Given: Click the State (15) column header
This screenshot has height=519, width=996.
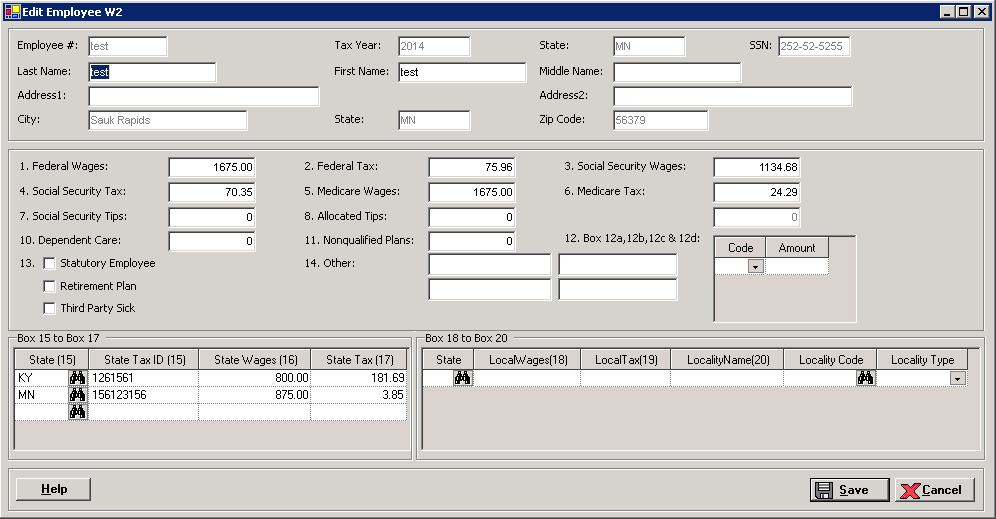Looking at the screenshot, I should pos(51,360).
